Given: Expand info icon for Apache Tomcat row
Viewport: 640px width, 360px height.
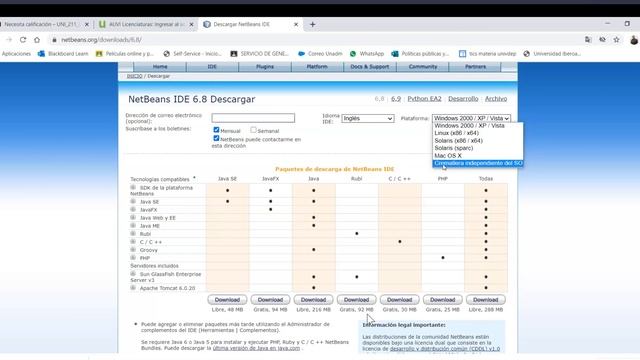Looking at the screenshot, I should 133,288.
